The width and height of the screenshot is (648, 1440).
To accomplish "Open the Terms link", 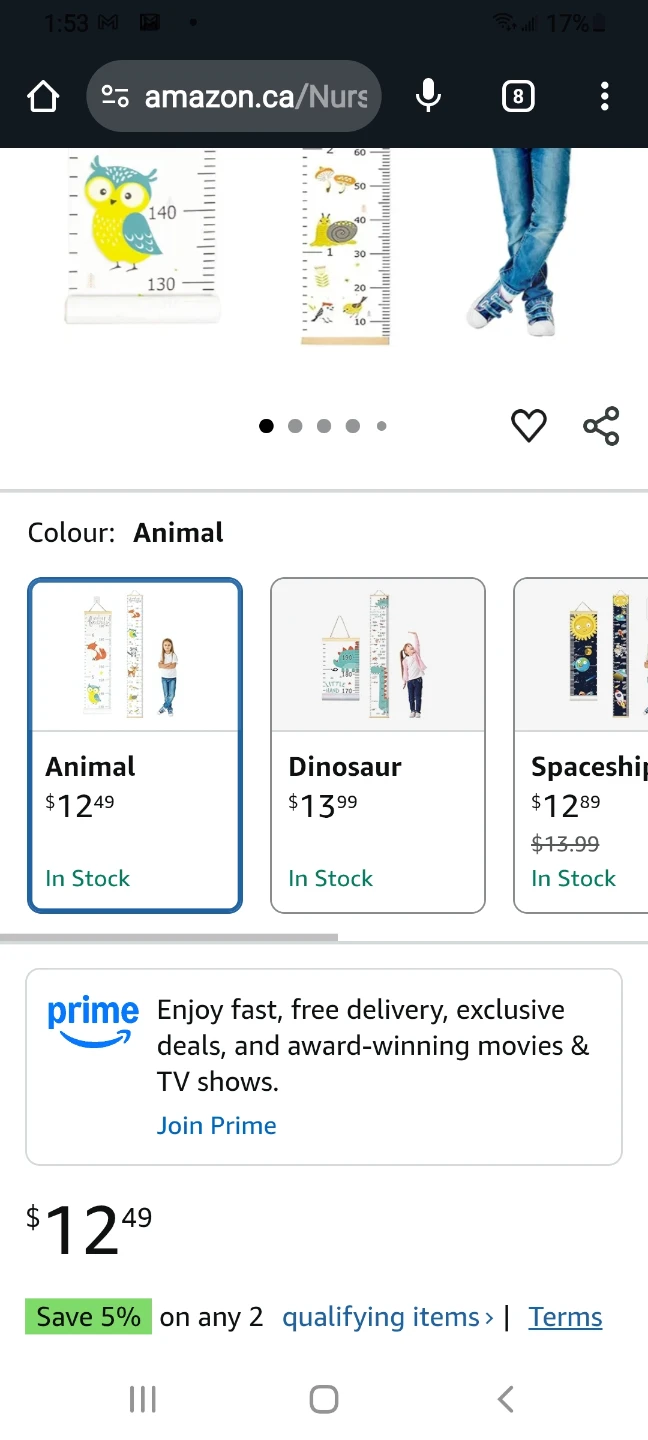I will (x=566, y=1317).
